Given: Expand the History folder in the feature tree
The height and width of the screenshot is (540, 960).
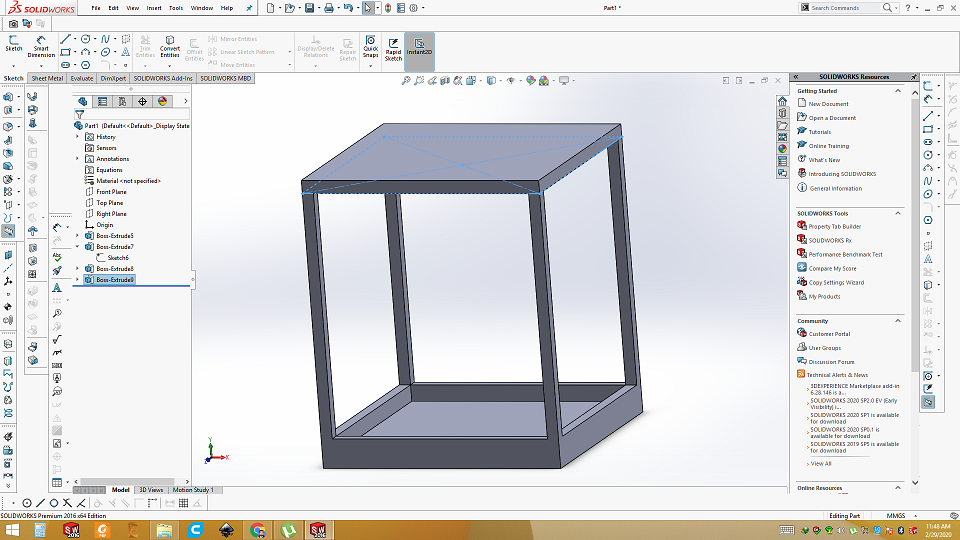Looking at the screenshot, I should (77, 137).
